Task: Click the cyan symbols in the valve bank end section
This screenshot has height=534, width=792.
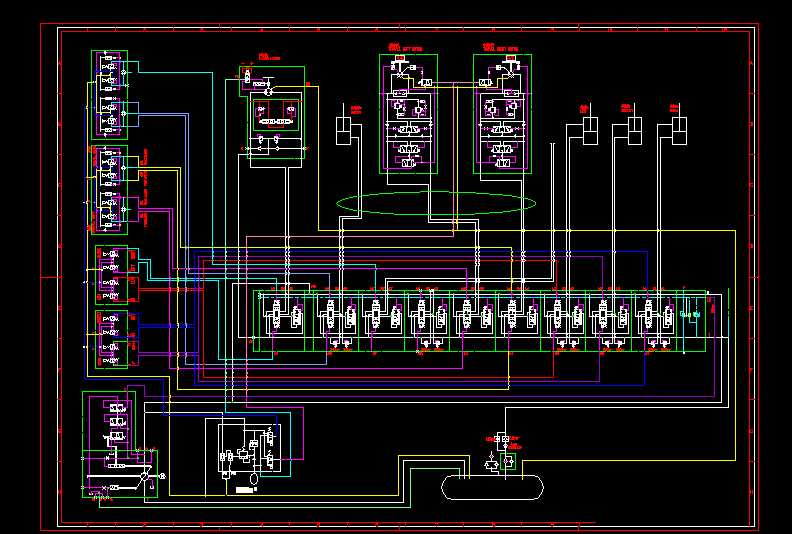Action: 690,314
